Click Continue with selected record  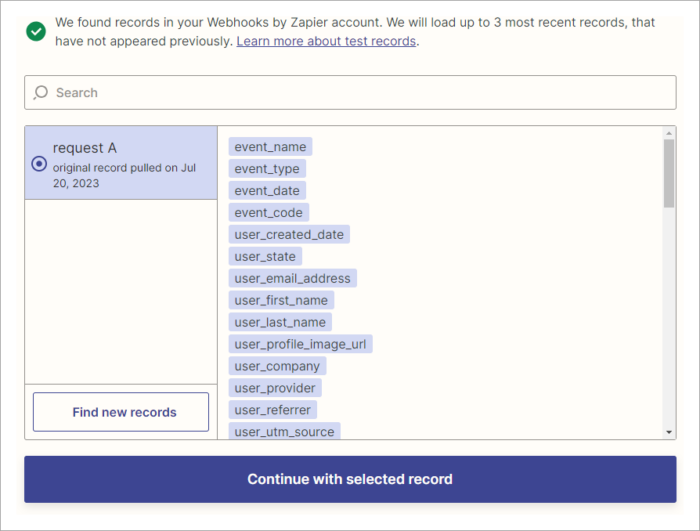tap(350, 479)
